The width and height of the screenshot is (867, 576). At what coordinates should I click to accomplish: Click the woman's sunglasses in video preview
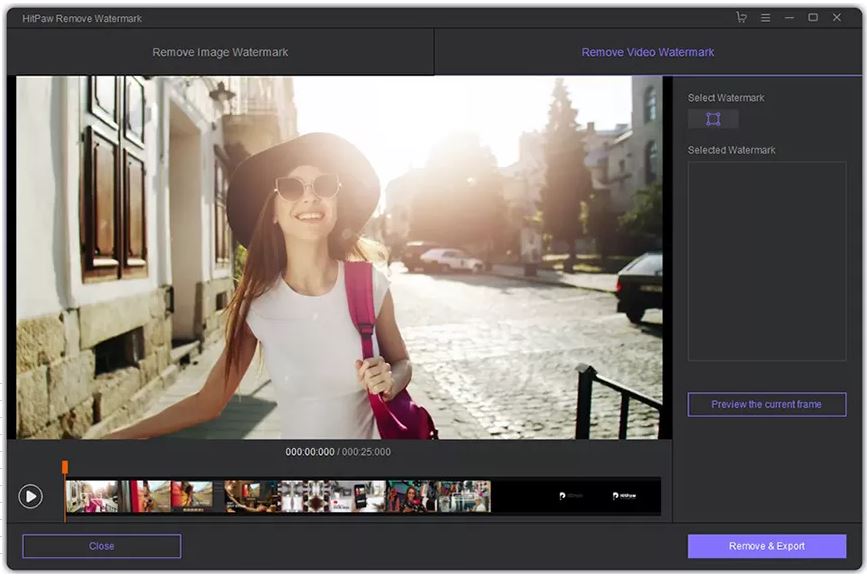[306, 186]
